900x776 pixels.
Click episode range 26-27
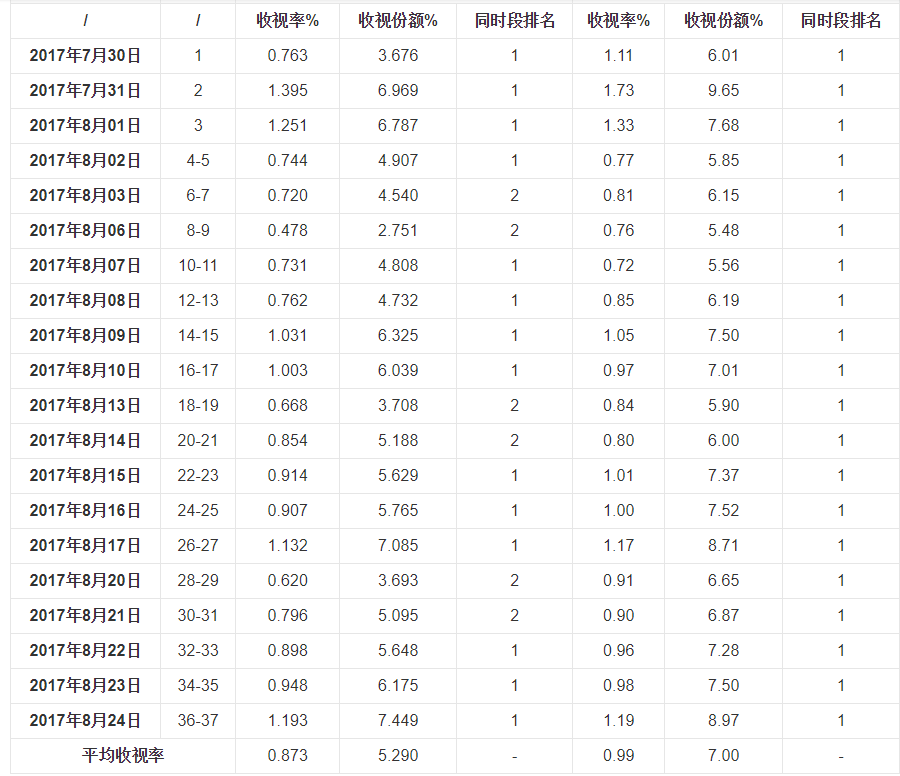coord(198,546)
